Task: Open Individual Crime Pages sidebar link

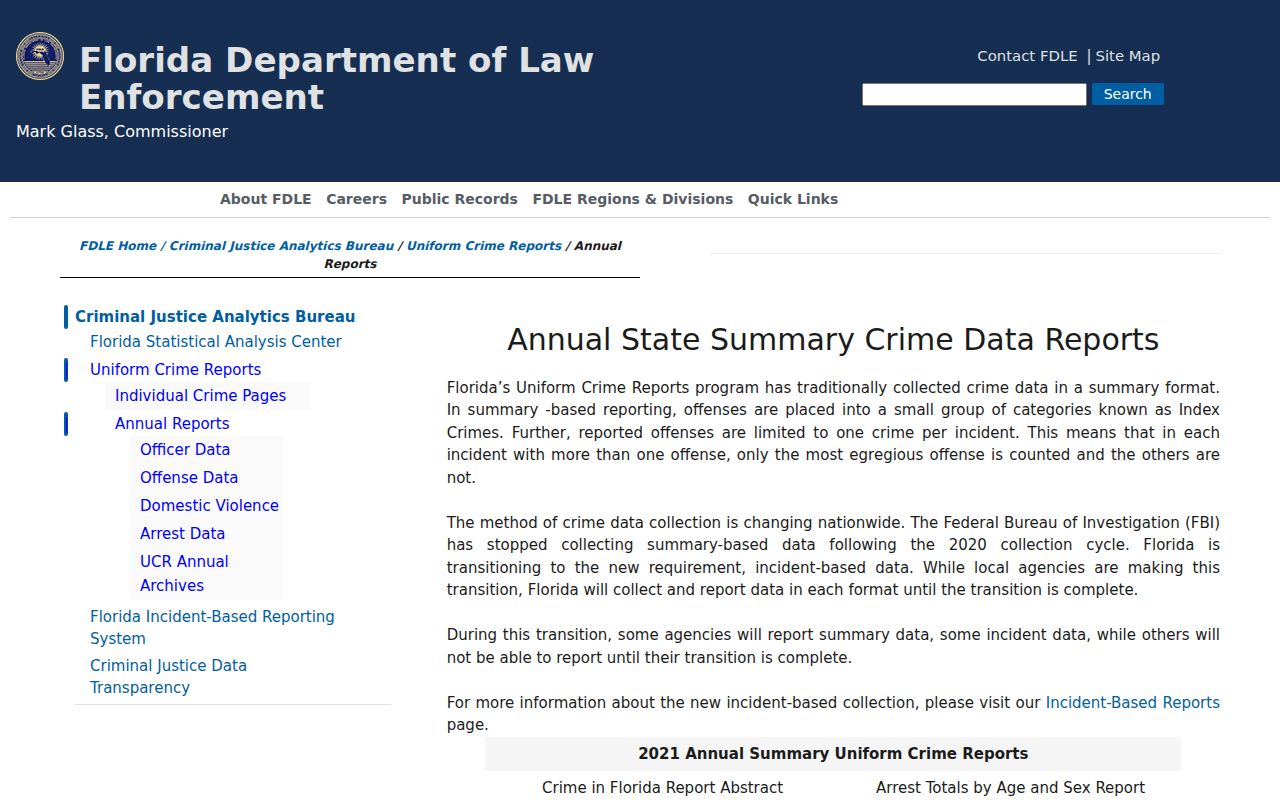Action: click(x=200, y=396)
